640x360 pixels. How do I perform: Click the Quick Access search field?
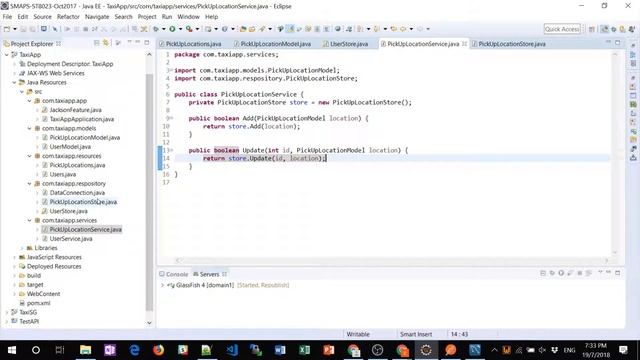562,29
